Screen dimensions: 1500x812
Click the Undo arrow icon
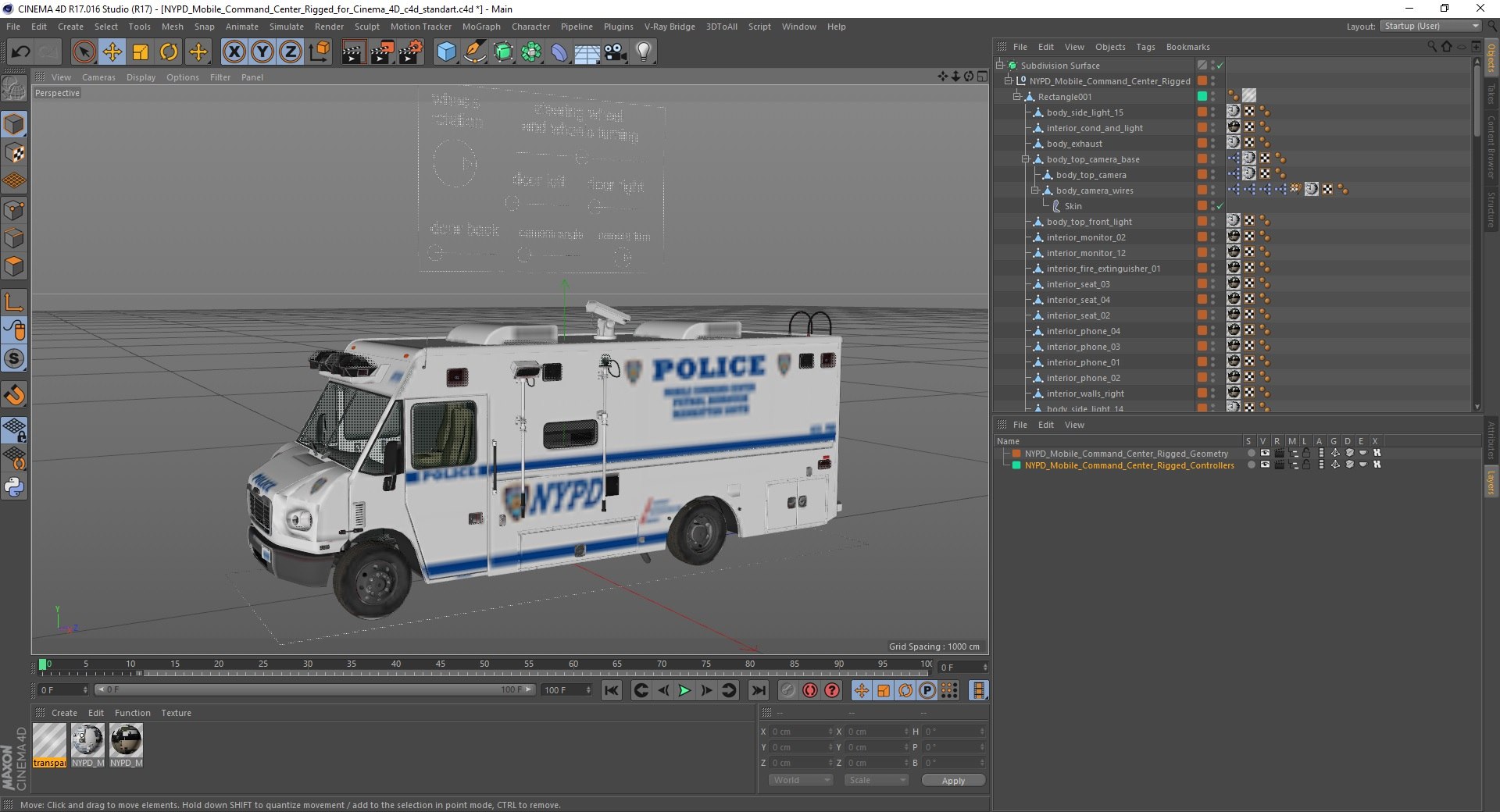tap(21, 52)
